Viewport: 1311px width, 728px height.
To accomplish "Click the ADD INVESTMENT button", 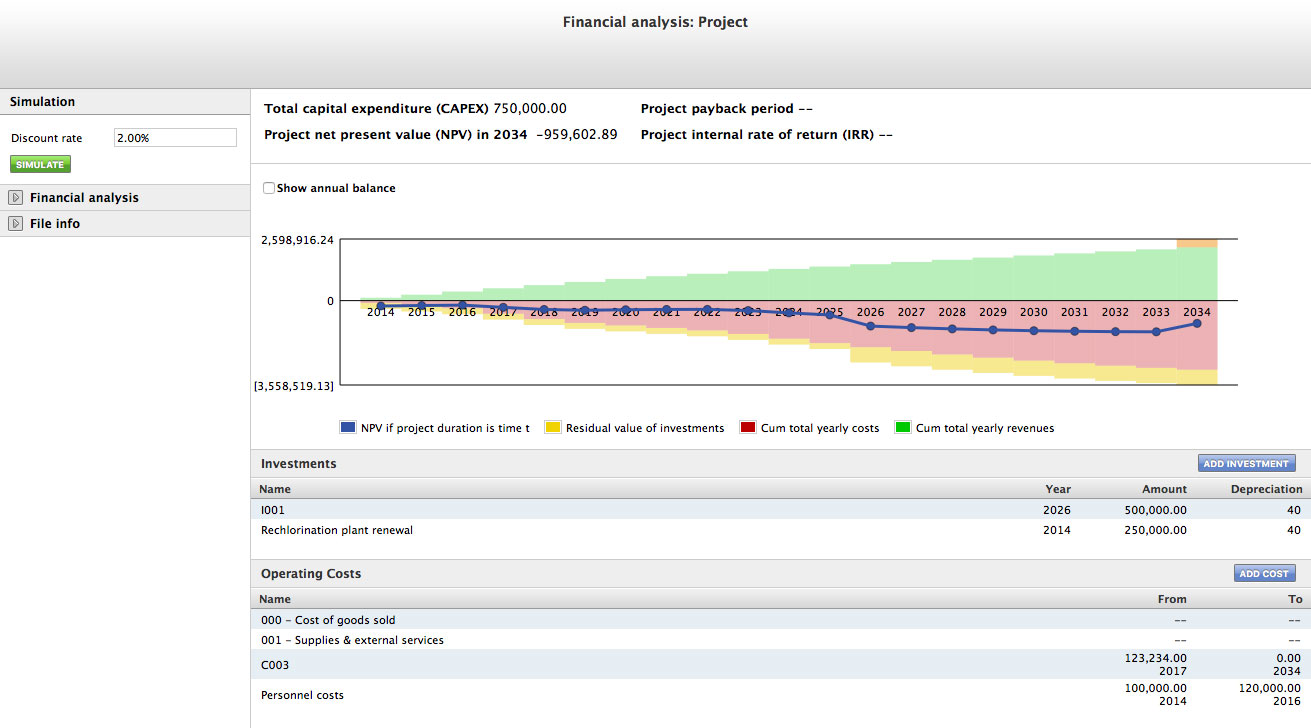I will (x=1247, y=464).
